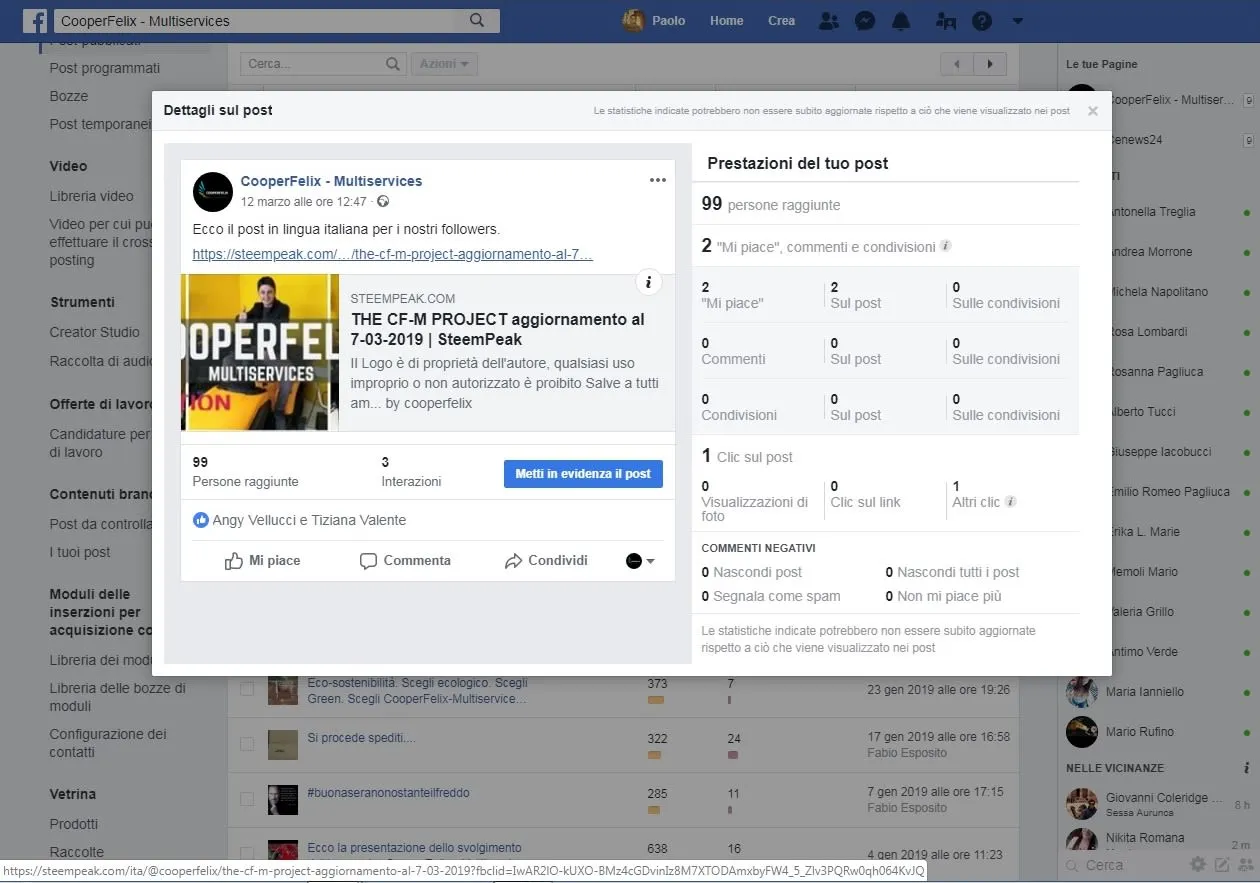This screenshot has height=883, width=1260.
Task: Click the Cerca field in posts list
Action: coord(323,64)
